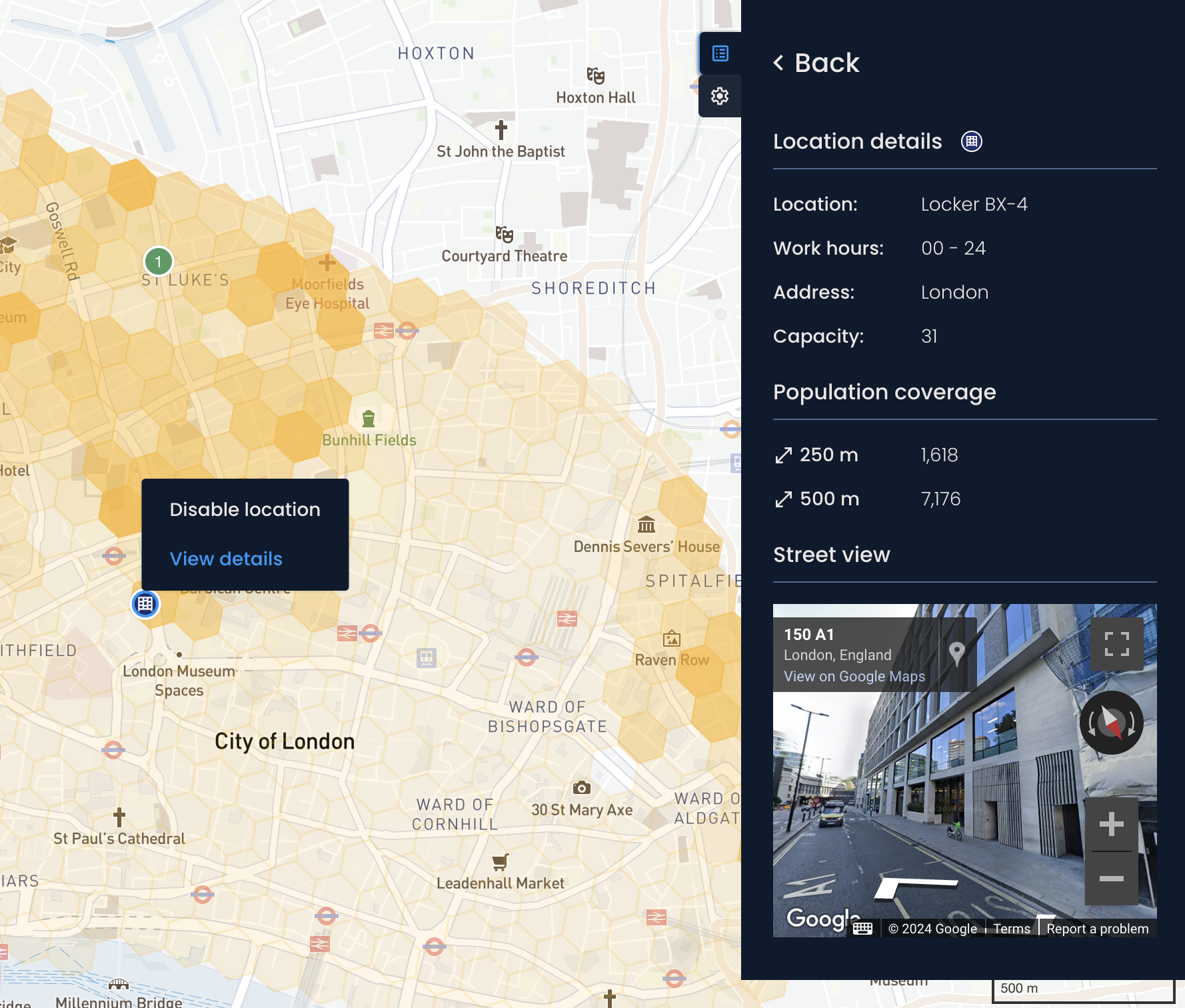Click the Locker BX-4 location value
The width and height of the screenshot is (1185, 1008).
click(974, 204)
